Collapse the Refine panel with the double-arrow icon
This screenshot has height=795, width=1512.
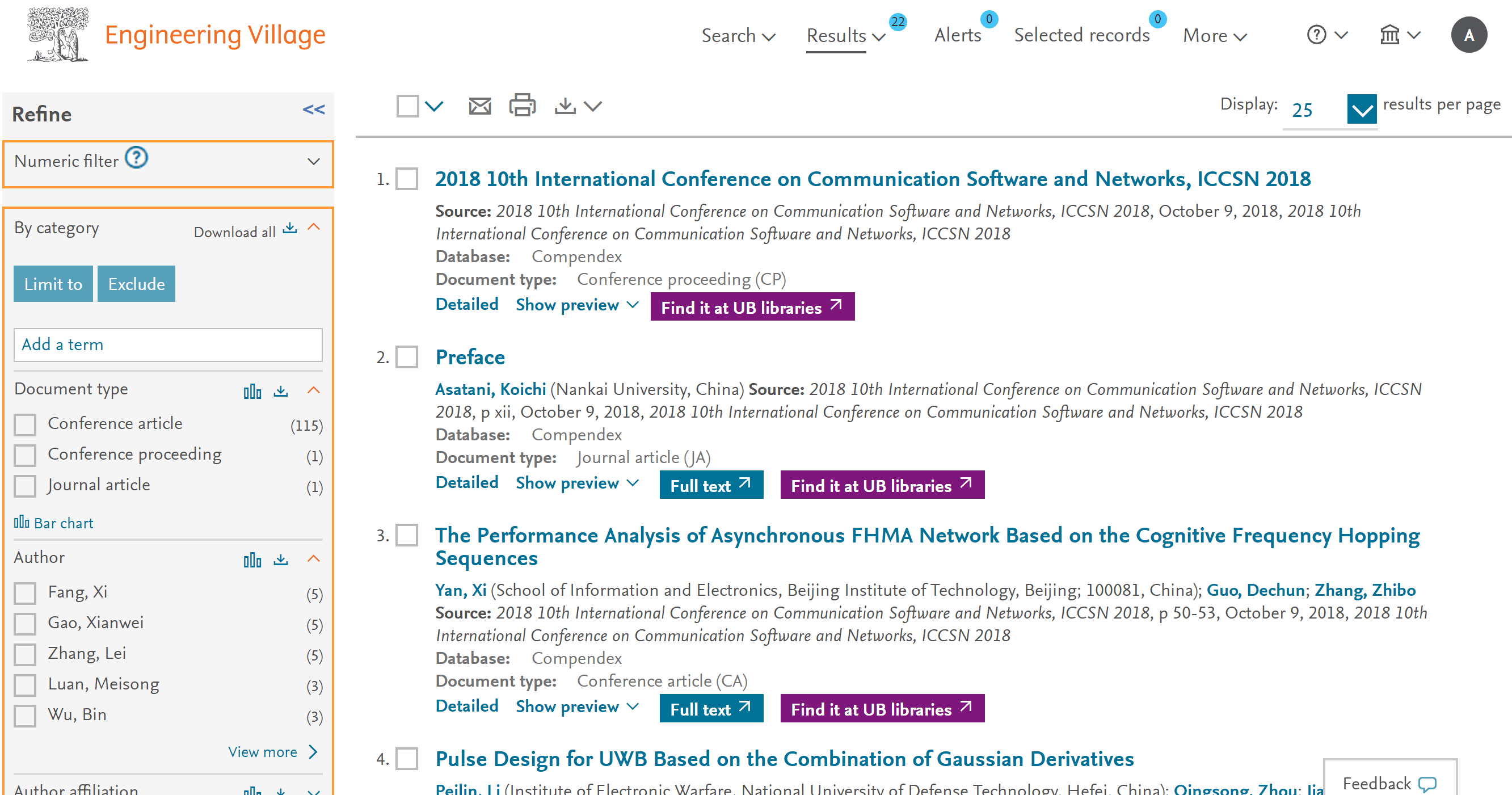click(313, 110)
